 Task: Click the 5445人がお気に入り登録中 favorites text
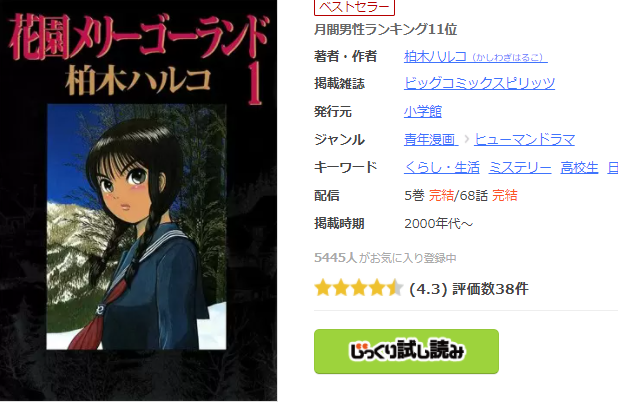(385, 258)
